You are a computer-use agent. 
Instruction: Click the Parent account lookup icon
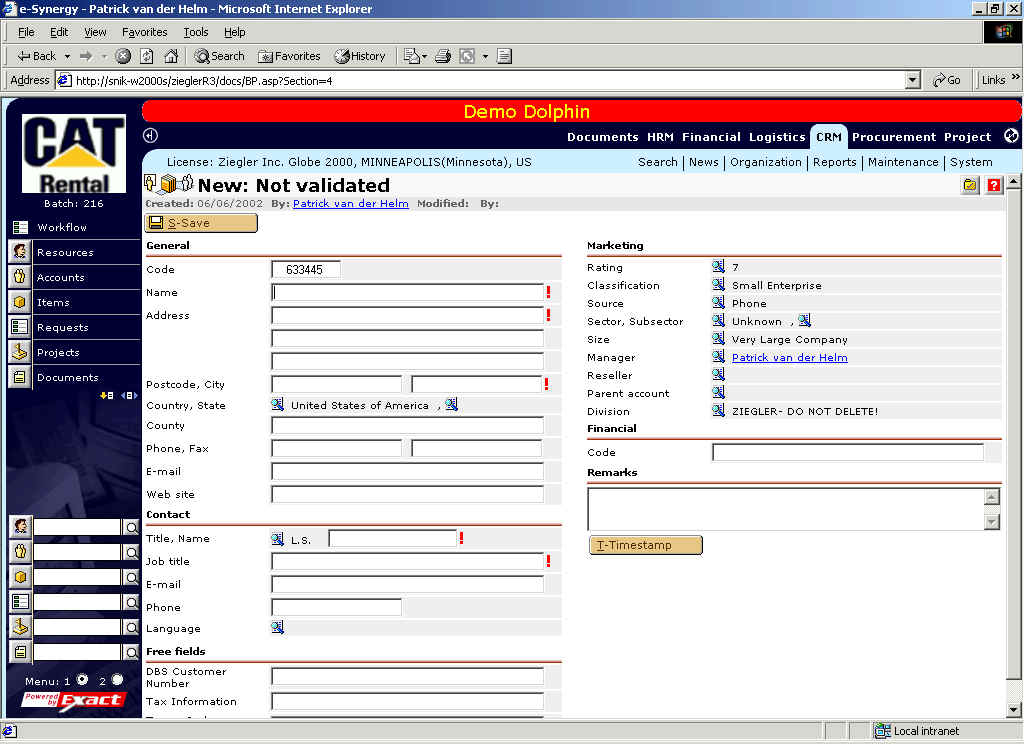[x=718, y=393]
